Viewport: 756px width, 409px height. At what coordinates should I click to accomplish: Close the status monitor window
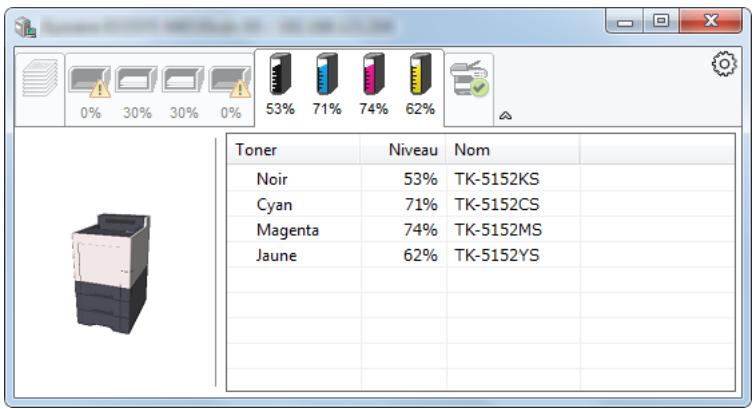click(711, 21)
